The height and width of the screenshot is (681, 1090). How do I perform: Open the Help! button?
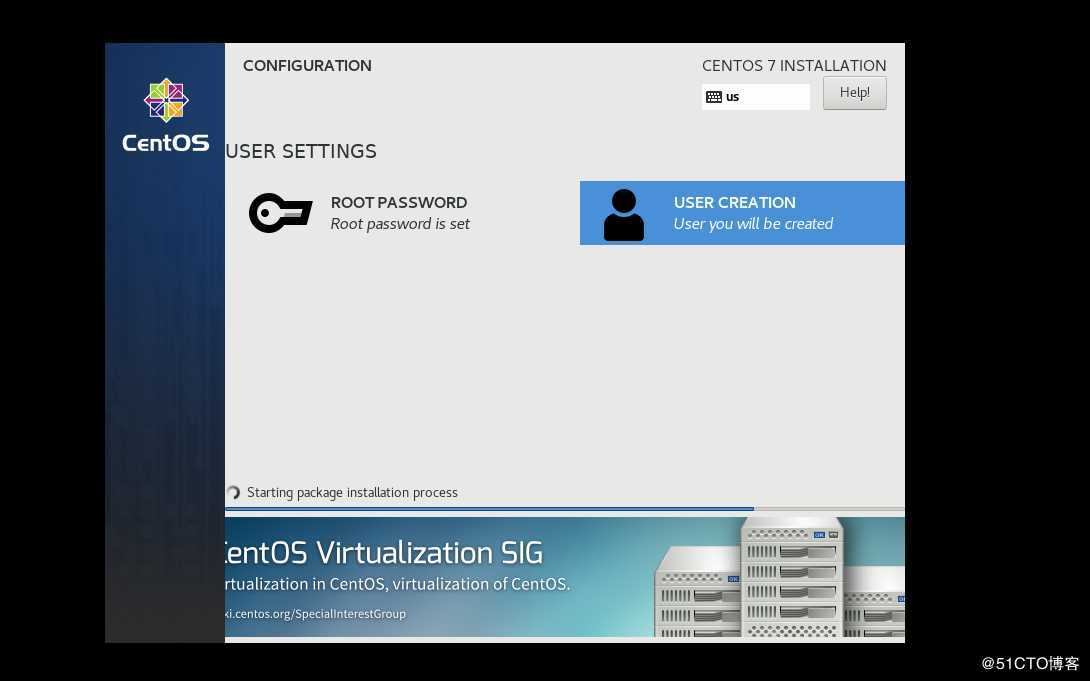coord(854,92)
